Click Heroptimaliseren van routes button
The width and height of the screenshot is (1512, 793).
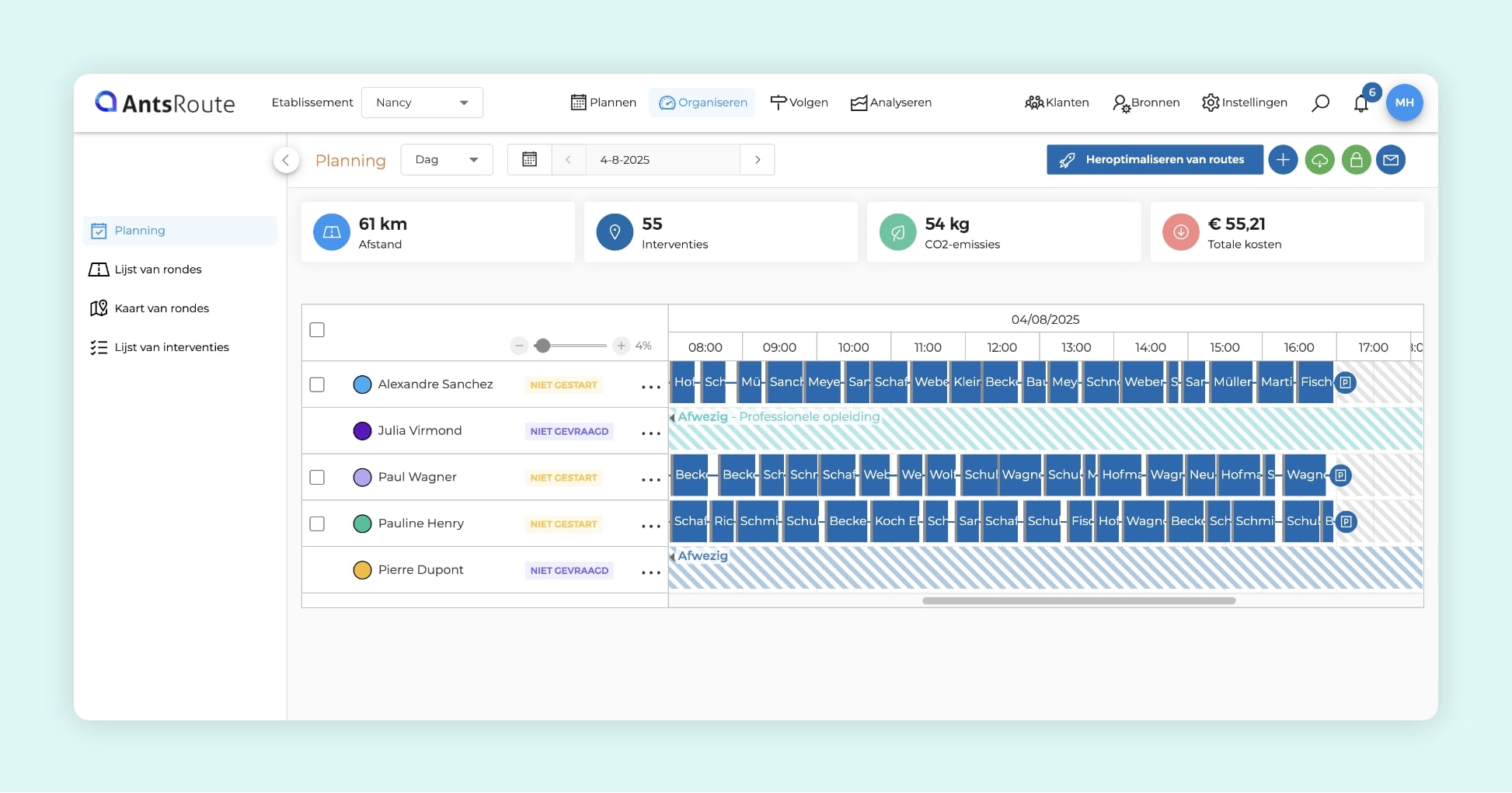click(x=1154, y=159)
